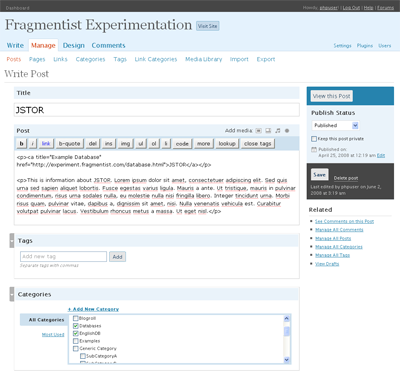
Task: Check the Examples category checkbox
Action: click(76, 341)
